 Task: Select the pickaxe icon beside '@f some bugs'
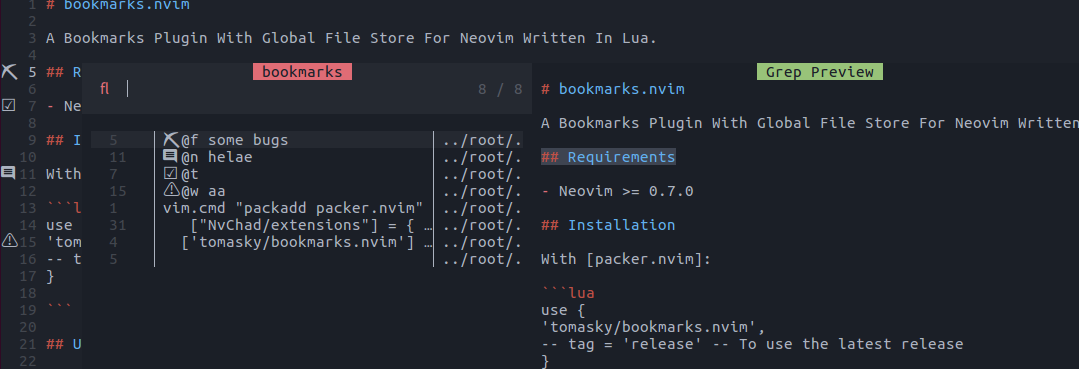point(171,140)
